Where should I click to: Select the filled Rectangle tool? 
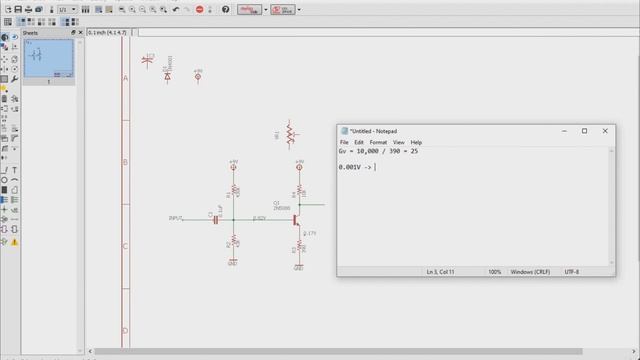pyautogui.click(x=4, y=190)
